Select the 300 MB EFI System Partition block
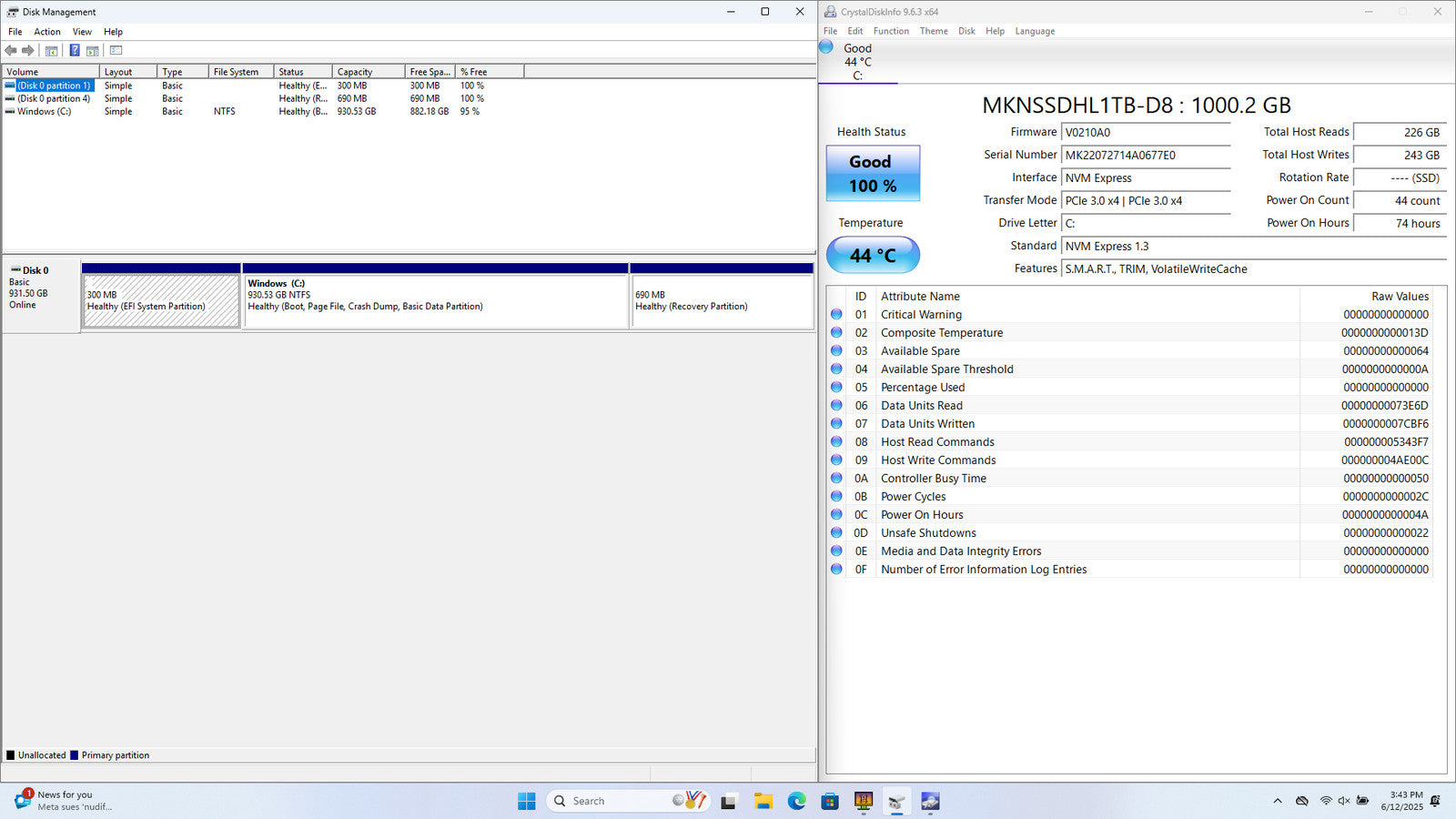The width and height of the screenshot is (1456, 819). tap(161, 301)
